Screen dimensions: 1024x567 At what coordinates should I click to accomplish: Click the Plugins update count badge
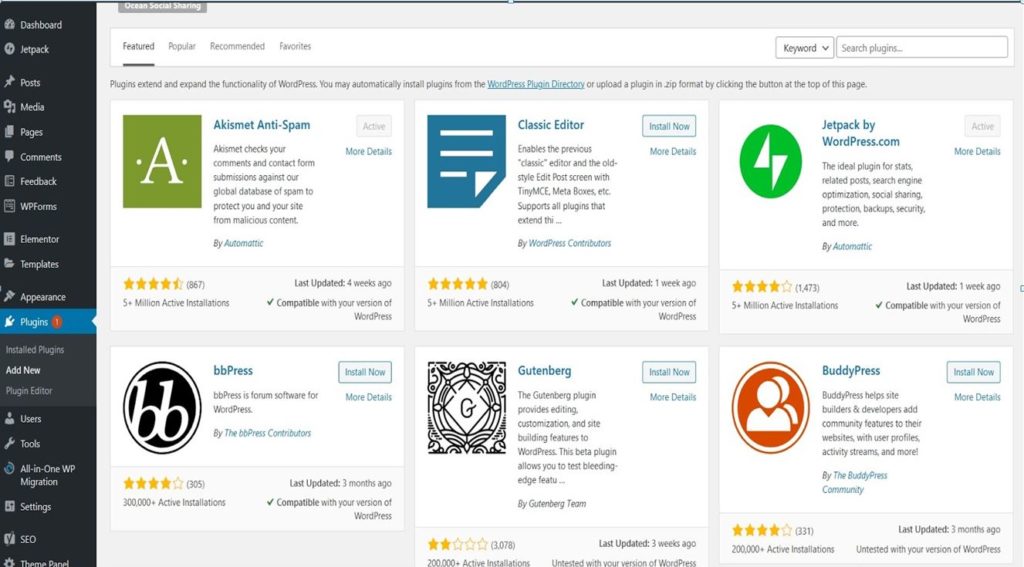(57, 321)
